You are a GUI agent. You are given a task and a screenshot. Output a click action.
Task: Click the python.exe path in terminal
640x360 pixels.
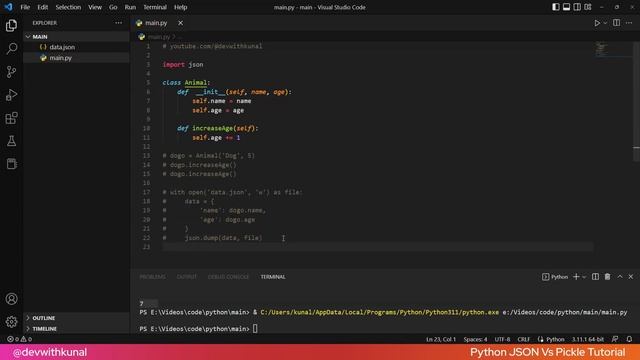point(379,312)
